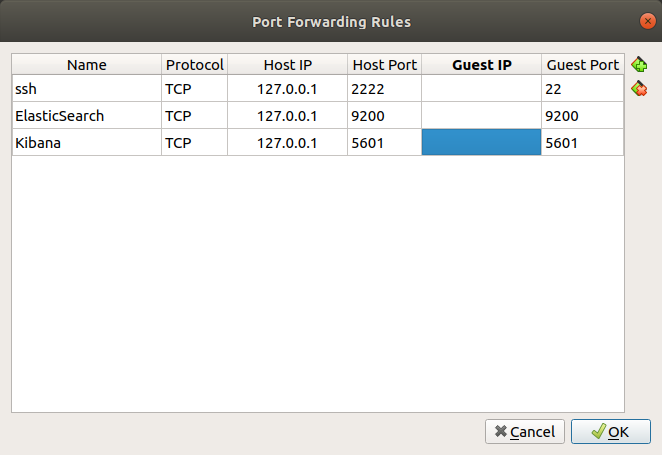
Task: Click the remove selected rule icon
Action: 639,89
